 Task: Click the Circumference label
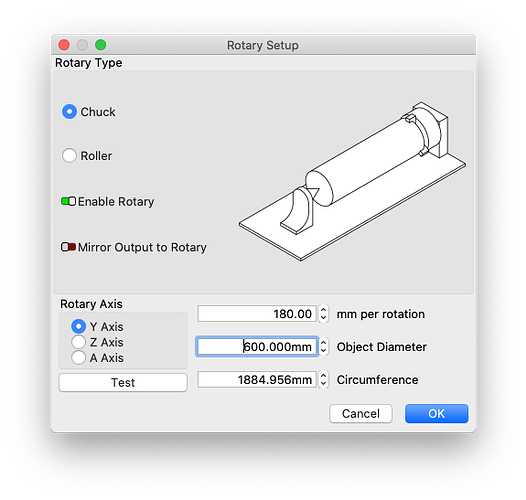[377, 380]
